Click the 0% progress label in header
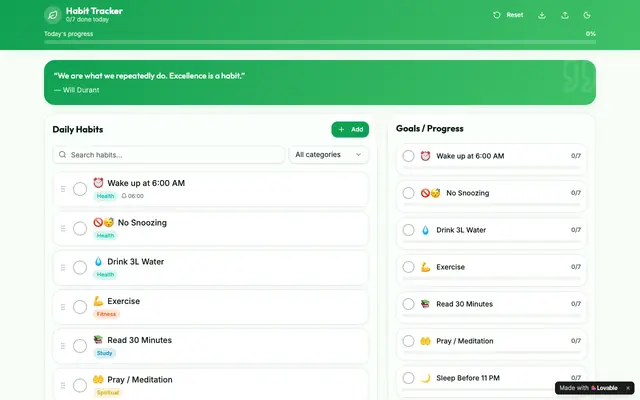The width and height of the screenshot is (640, 400). pos(591,34)
